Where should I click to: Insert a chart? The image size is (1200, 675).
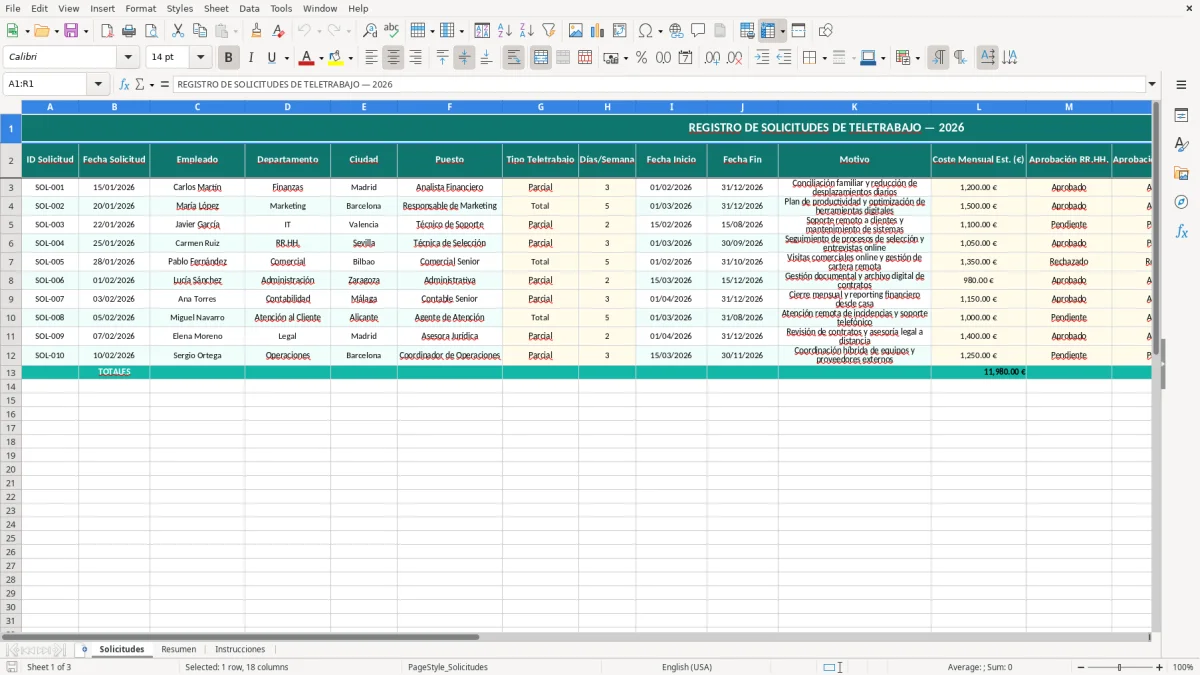click(598, 31)
